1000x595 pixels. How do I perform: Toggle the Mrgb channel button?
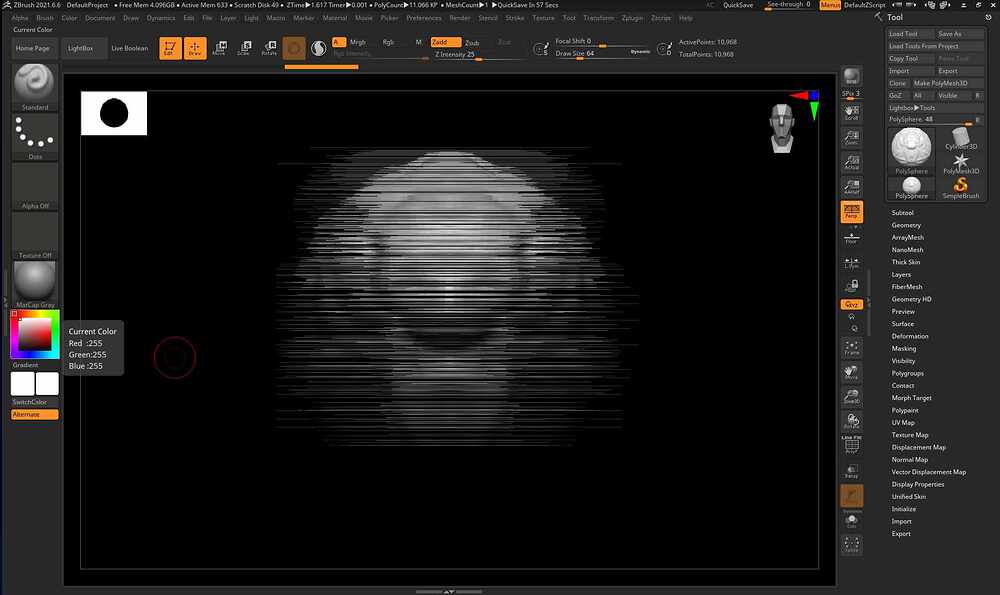(x=358, y=42)
